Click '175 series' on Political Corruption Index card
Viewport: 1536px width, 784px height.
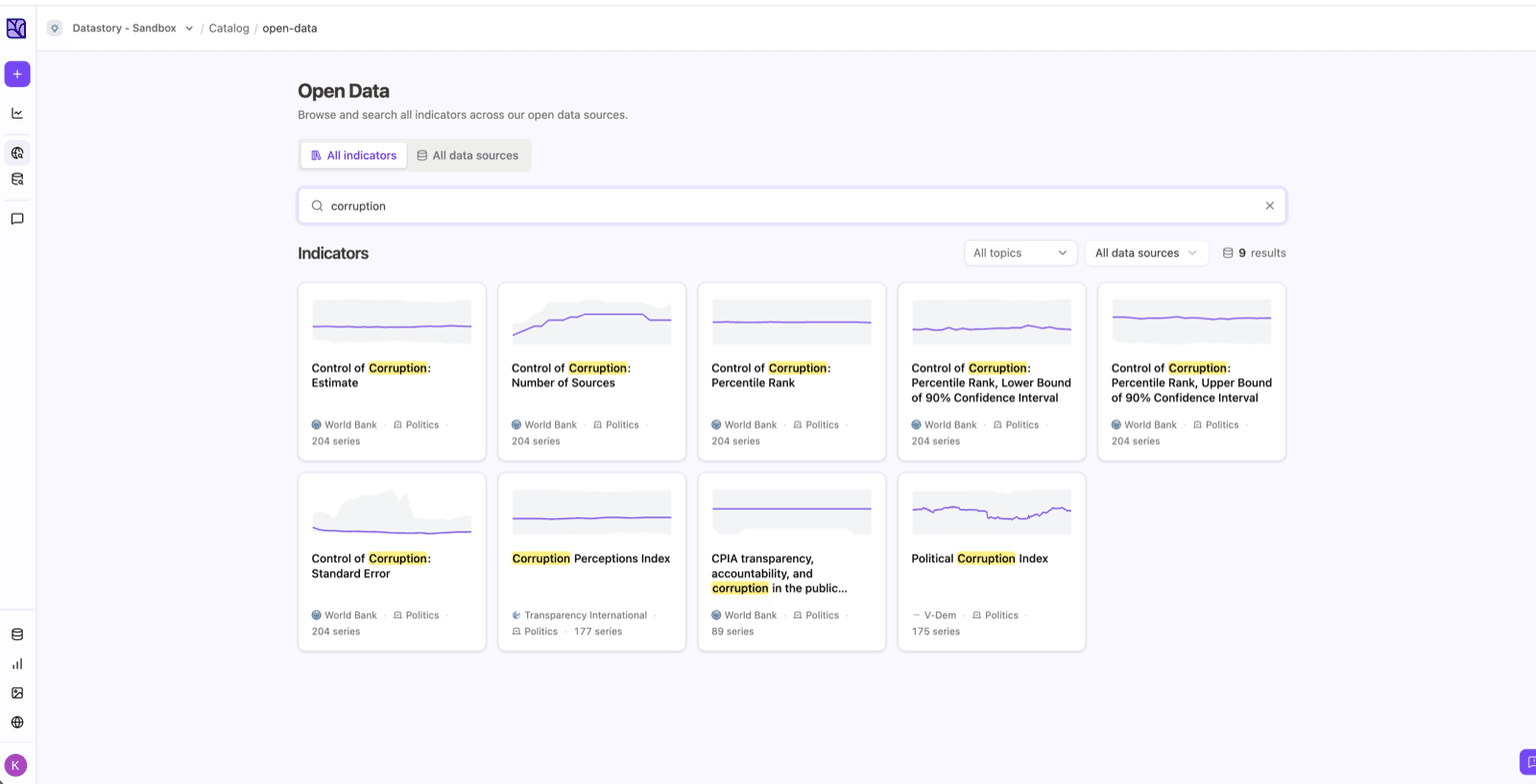[x=936, y=632]
